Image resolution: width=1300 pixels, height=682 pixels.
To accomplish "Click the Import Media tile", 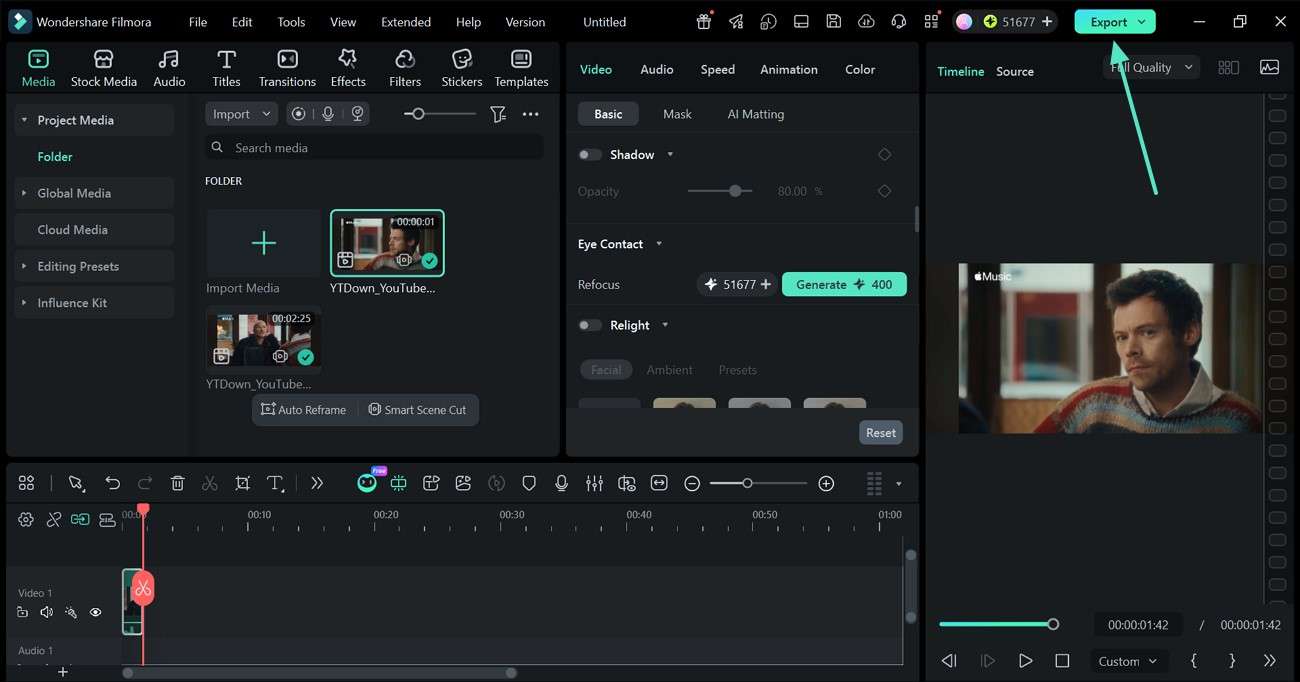I will [x=264, y=243].
